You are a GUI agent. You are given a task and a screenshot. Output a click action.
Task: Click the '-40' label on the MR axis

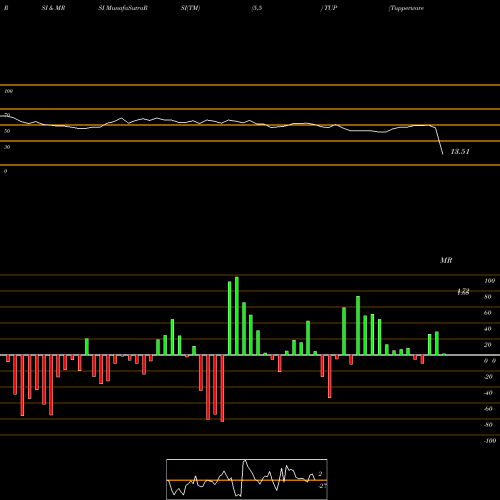click(x=488, y=393)
